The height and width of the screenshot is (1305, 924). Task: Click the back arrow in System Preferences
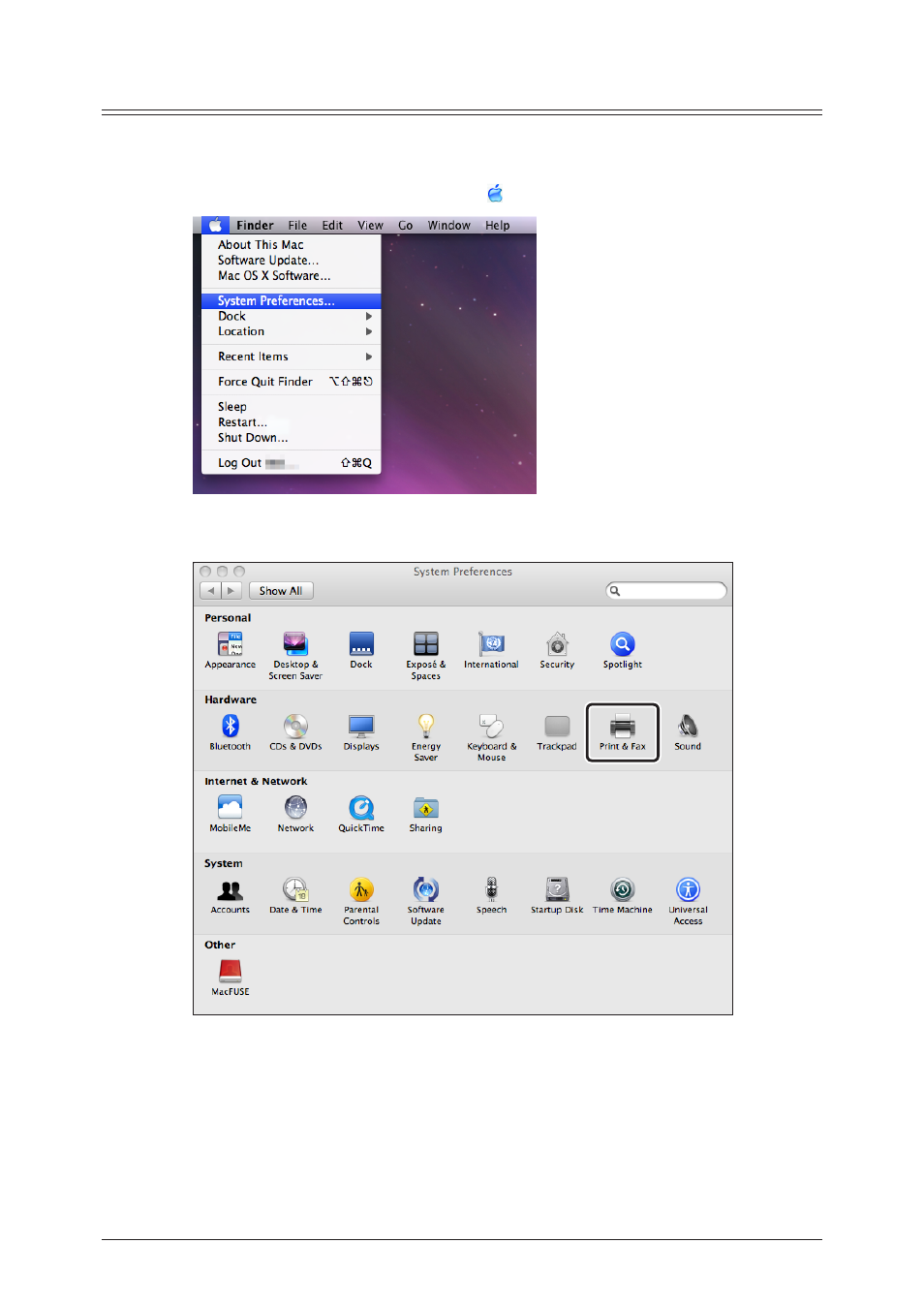pyautogui.click(x=210, y=591)
